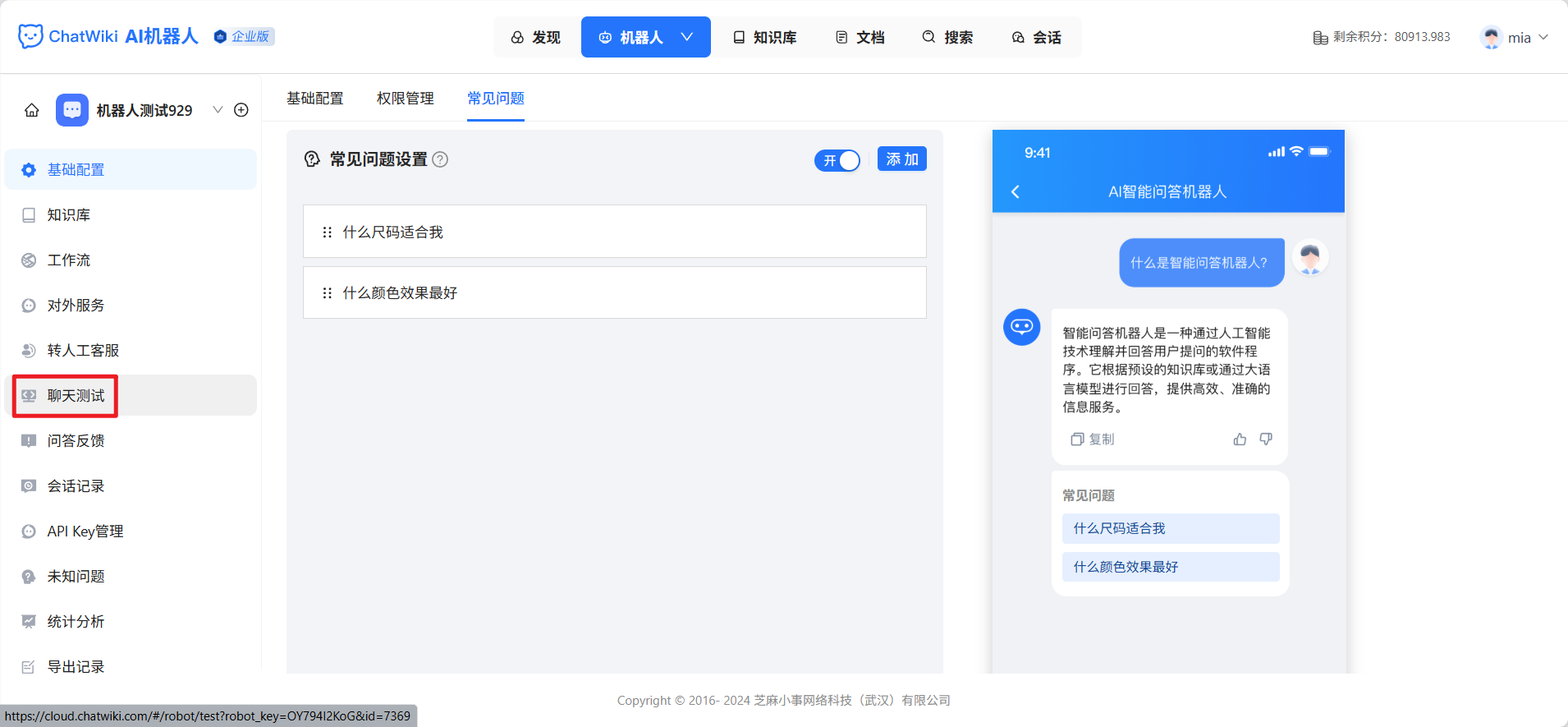Click the 剩余积分 points icon
Image resolution: width=1568 pixels, height=727 pixels.
click(x=1320, y=38)
